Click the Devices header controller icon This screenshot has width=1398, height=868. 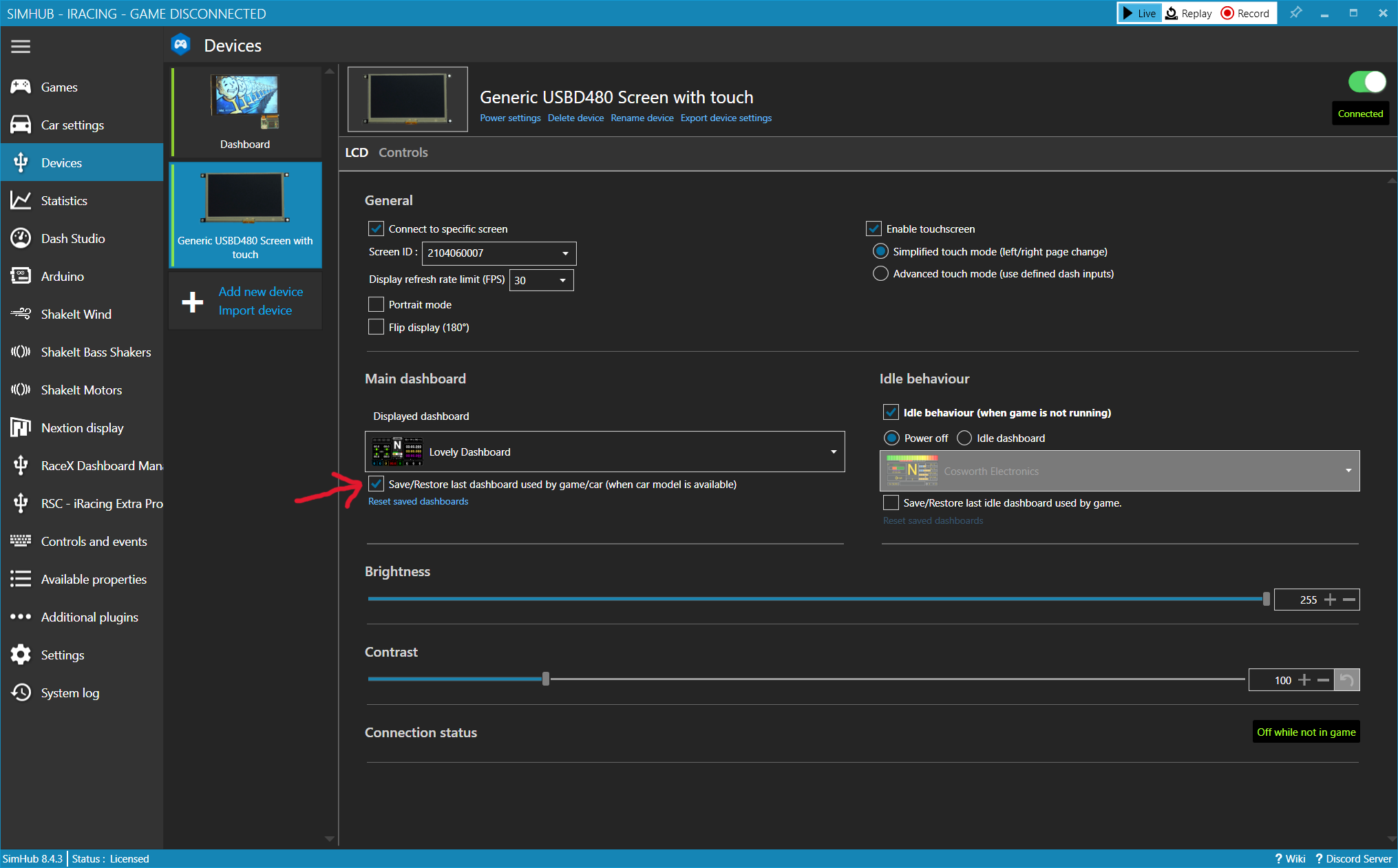coord(181,45)
